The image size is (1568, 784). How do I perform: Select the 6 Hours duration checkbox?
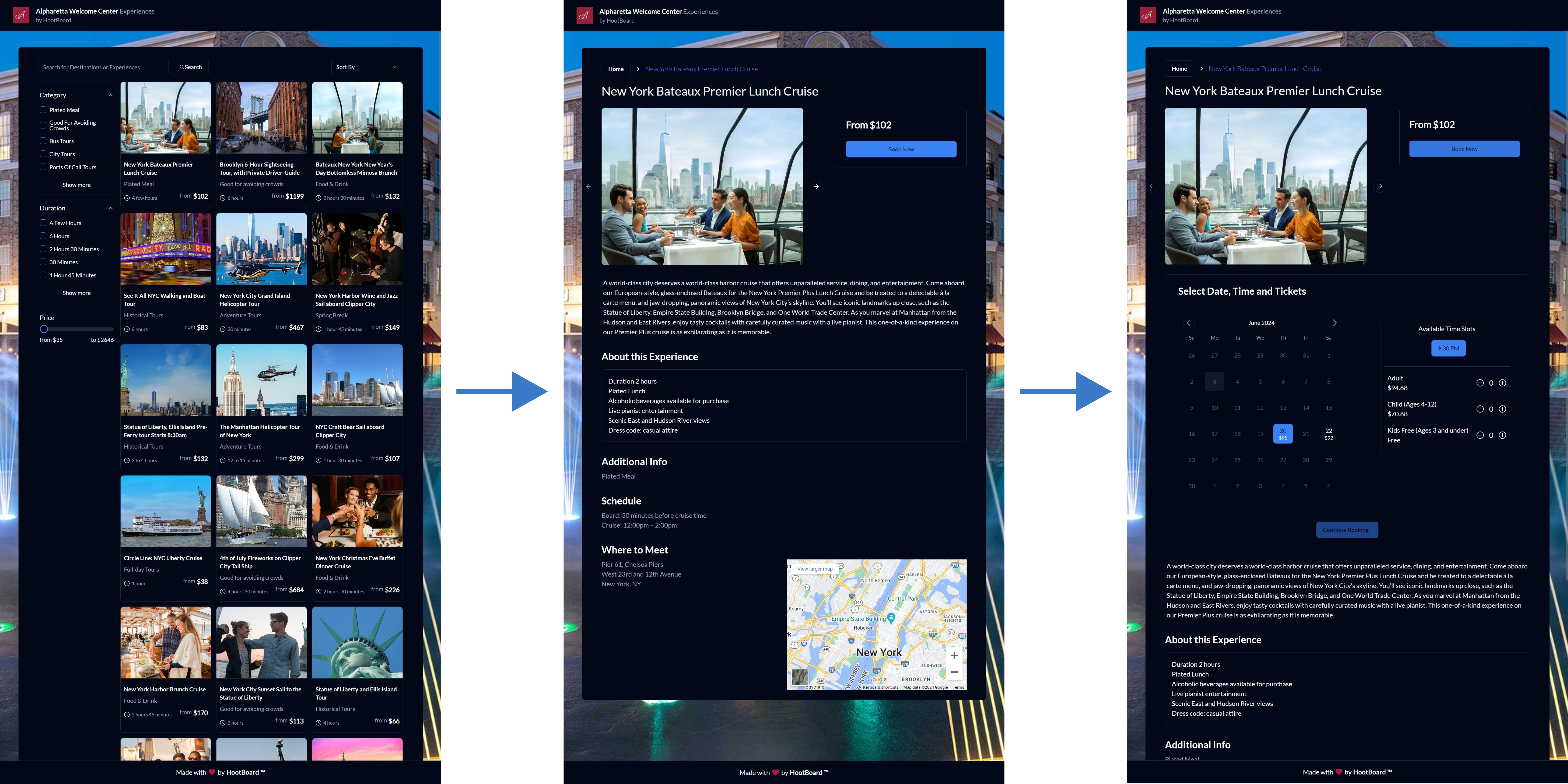43,236
